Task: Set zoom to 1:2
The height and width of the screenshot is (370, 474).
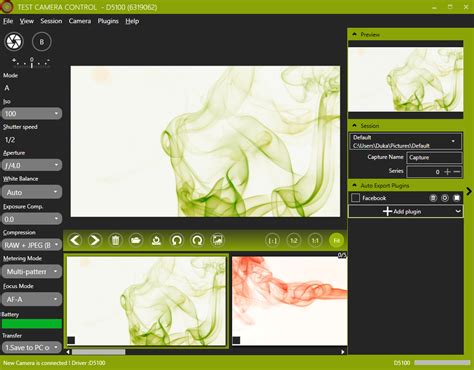Action: coord(294,240)
